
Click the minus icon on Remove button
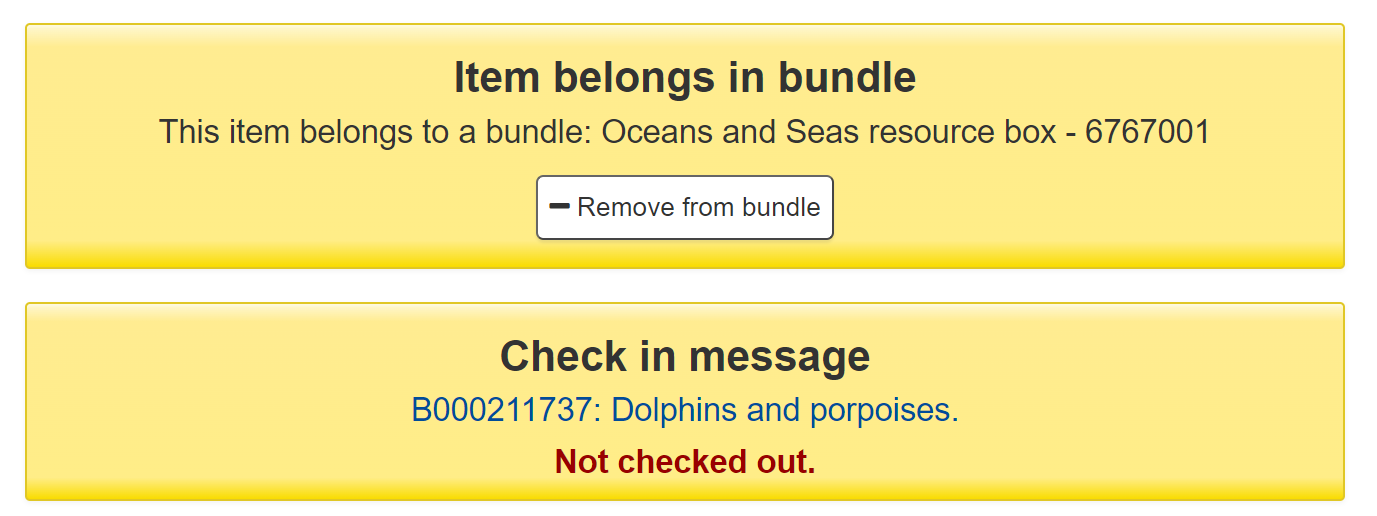click(x=560, y=207)
